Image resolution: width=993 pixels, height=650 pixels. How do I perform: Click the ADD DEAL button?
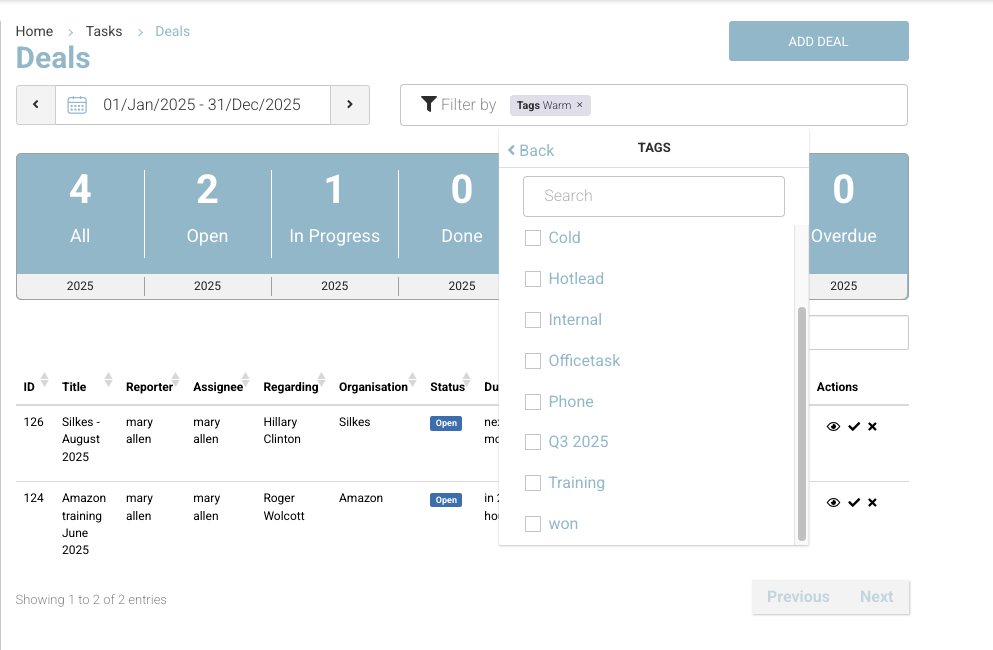coord(818,42)
